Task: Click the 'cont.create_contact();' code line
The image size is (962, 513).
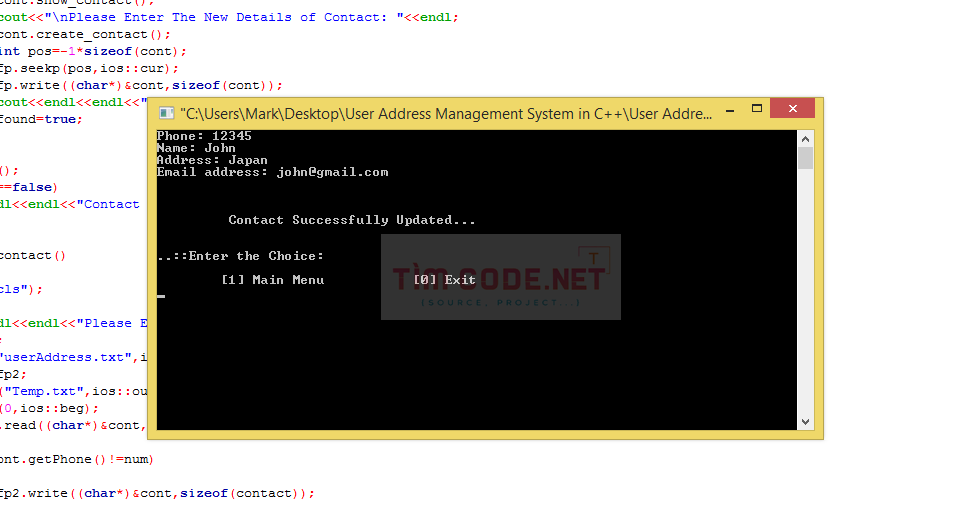Action: pyautogui.click(x=85, y=34)
